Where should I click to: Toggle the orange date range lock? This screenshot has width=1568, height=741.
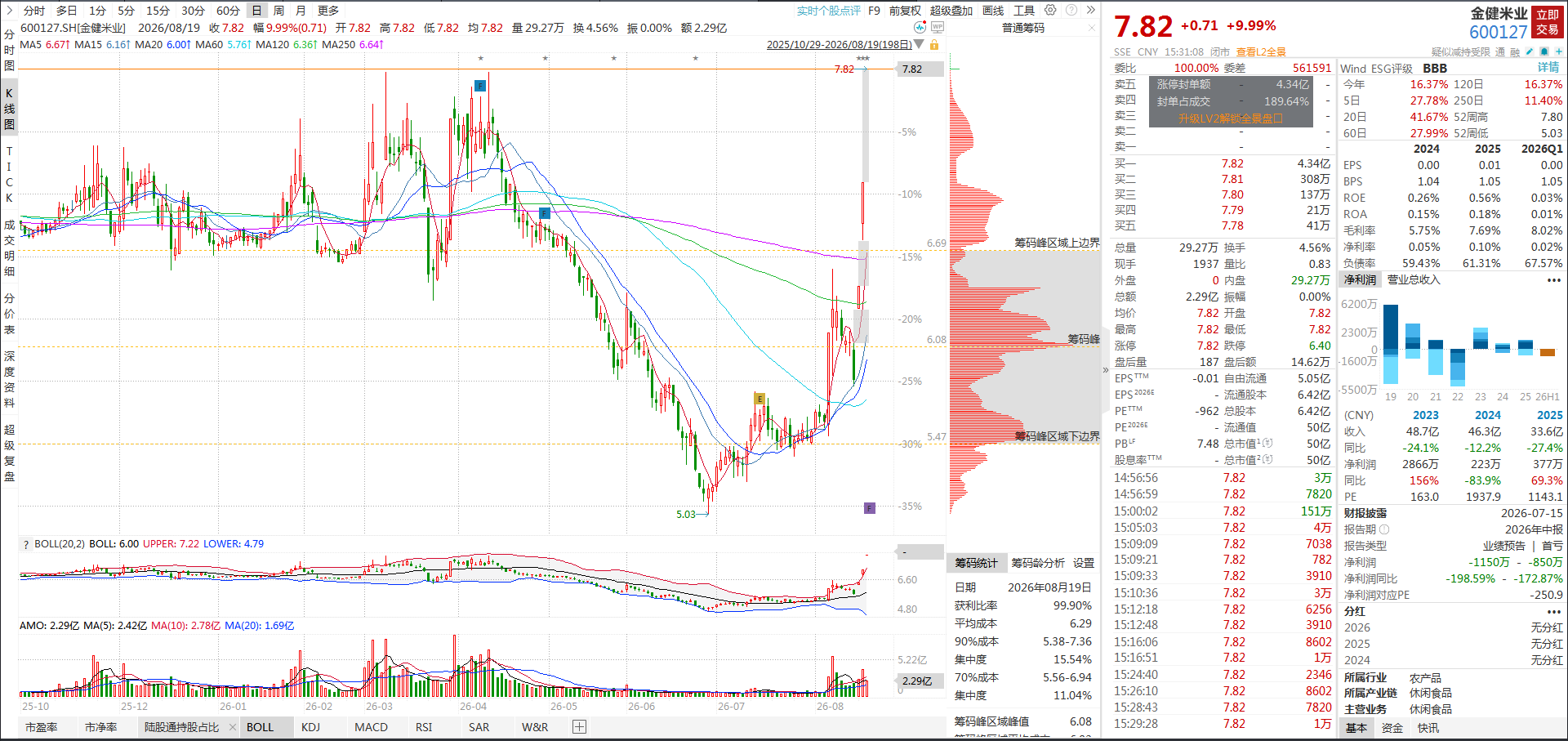pos(934,45)
